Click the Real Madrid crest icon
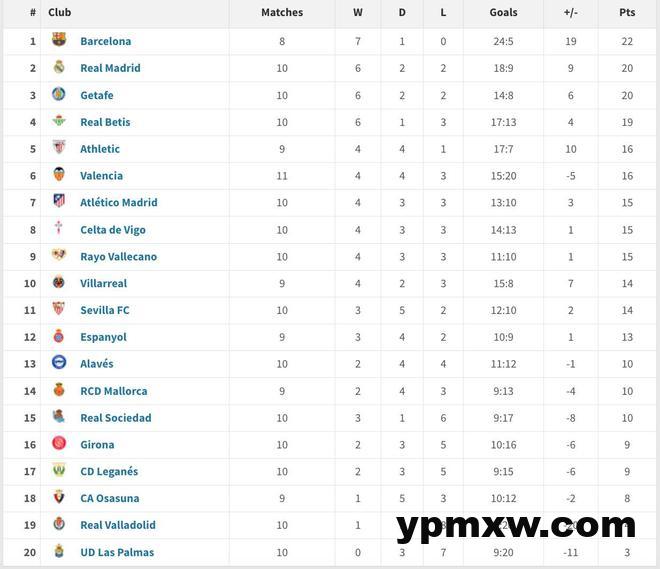Viewport: 660px width, 569px height. 59,68
